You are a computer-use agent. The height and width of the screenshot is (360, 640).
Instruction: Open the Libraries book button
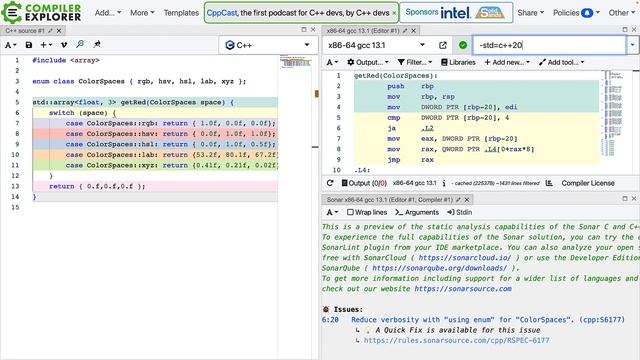[x=458, y=62]
